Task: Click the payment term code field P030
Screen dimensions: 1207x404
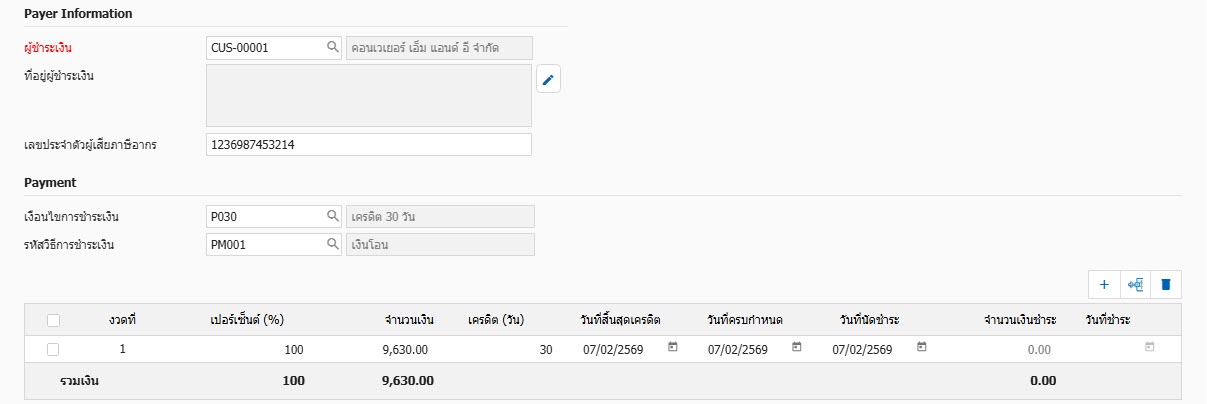Action: point(265,216)
